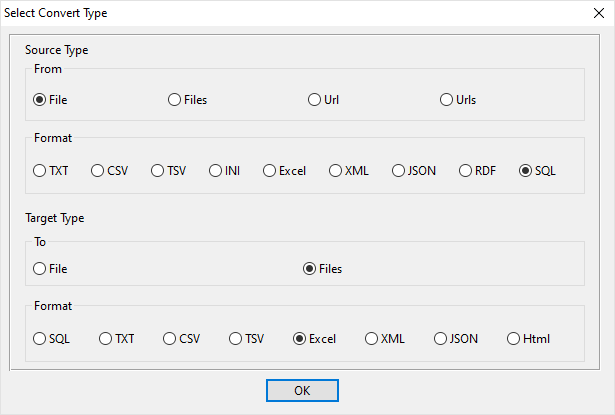Pick XML source format
The image size is (615, 415).
click(x=336, y=171)
